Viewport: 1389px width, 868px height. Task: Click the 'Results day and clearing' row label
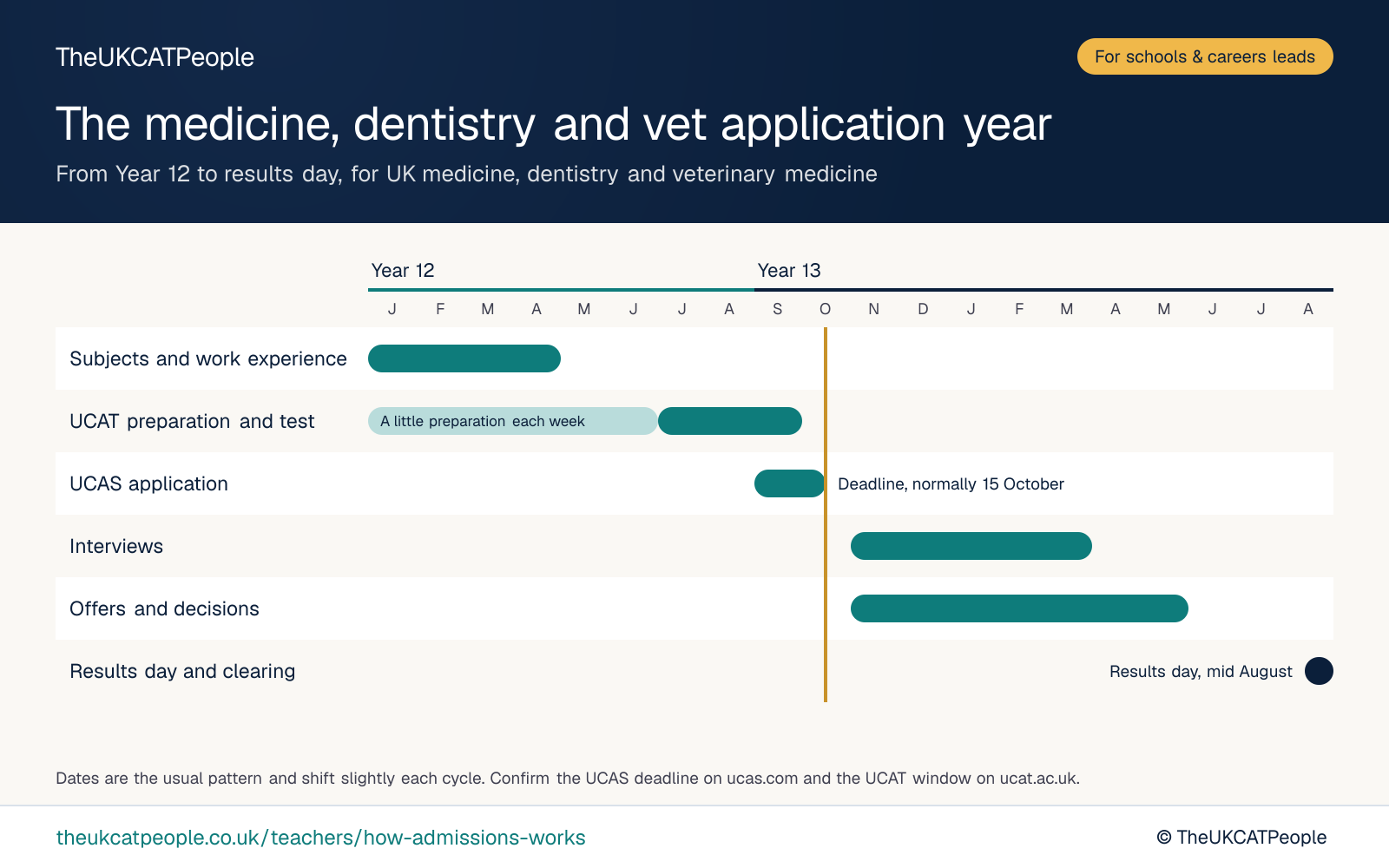[182, 672]
